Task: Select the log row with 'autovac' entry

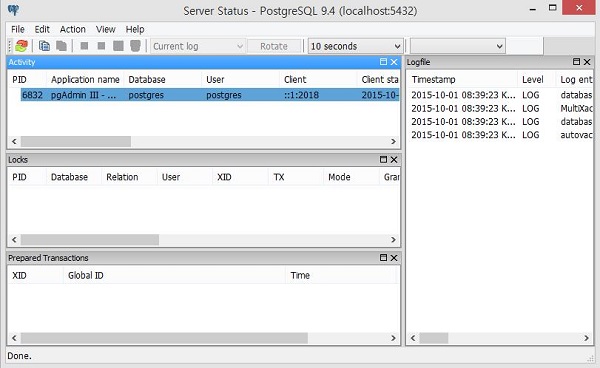Action: coord(501,135)
